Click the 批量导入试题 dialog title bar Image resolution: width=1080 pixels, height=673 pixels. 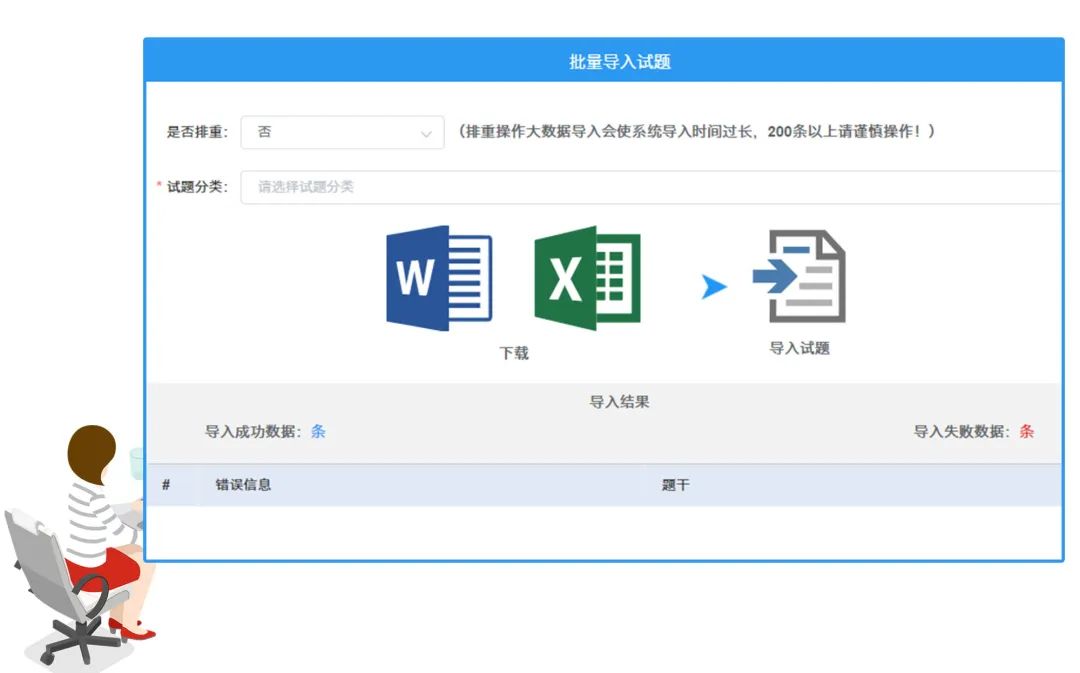(603, 61)
